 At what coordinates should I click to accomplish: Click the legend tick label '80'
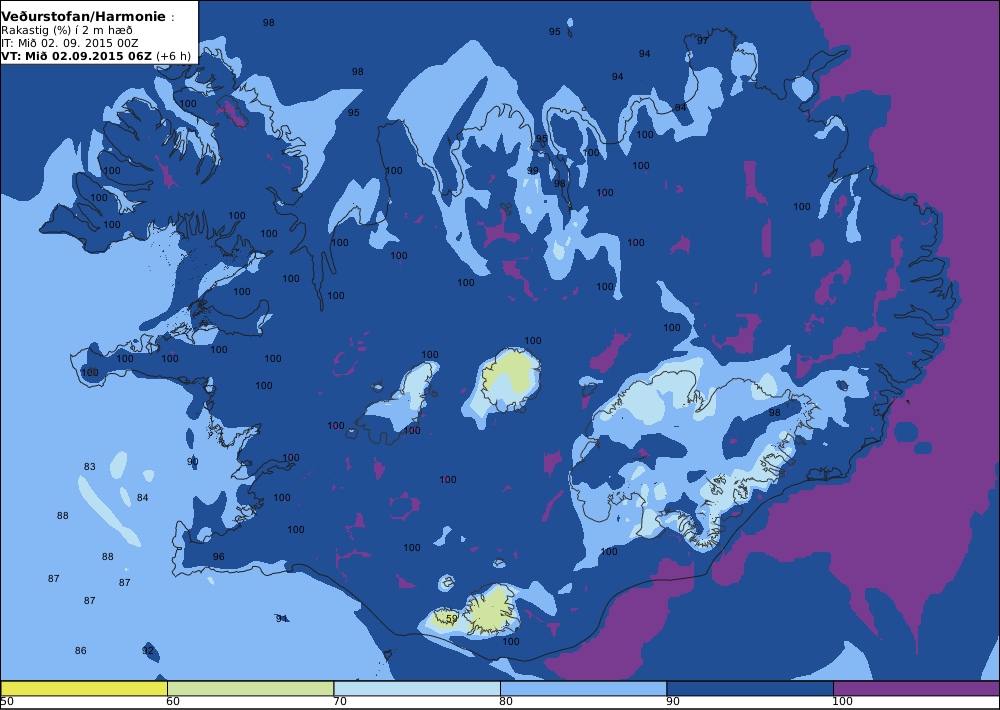(506, 702)
